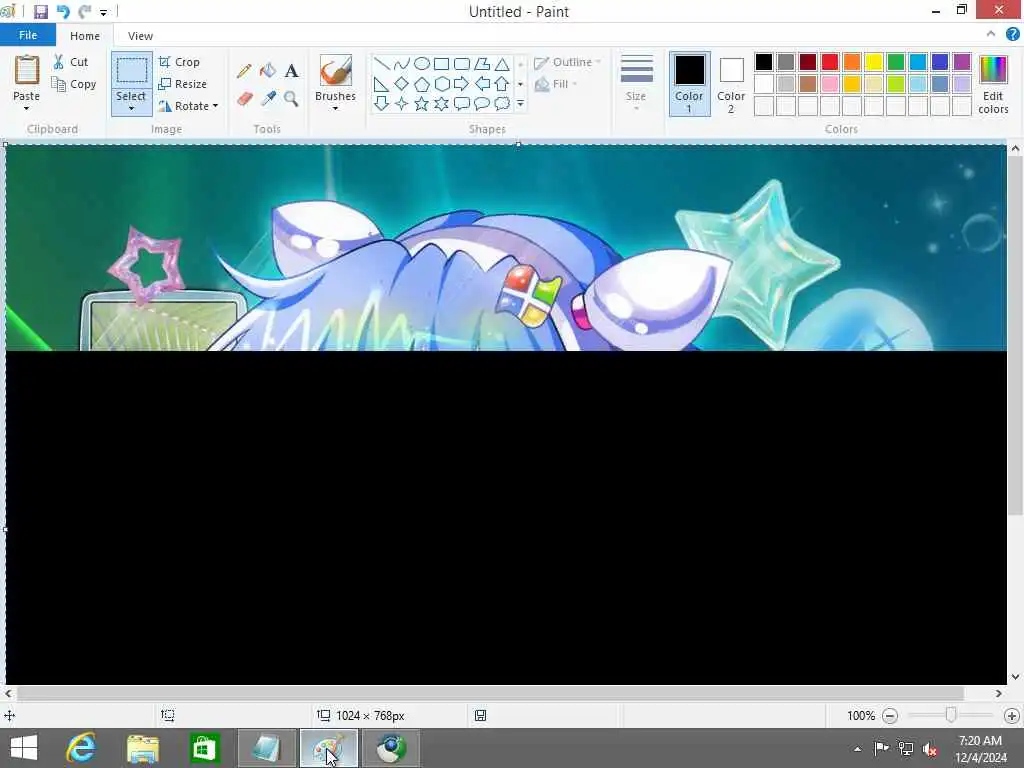
Task: Choose the Oval callout shape
Action: click(x=482, y=103)
